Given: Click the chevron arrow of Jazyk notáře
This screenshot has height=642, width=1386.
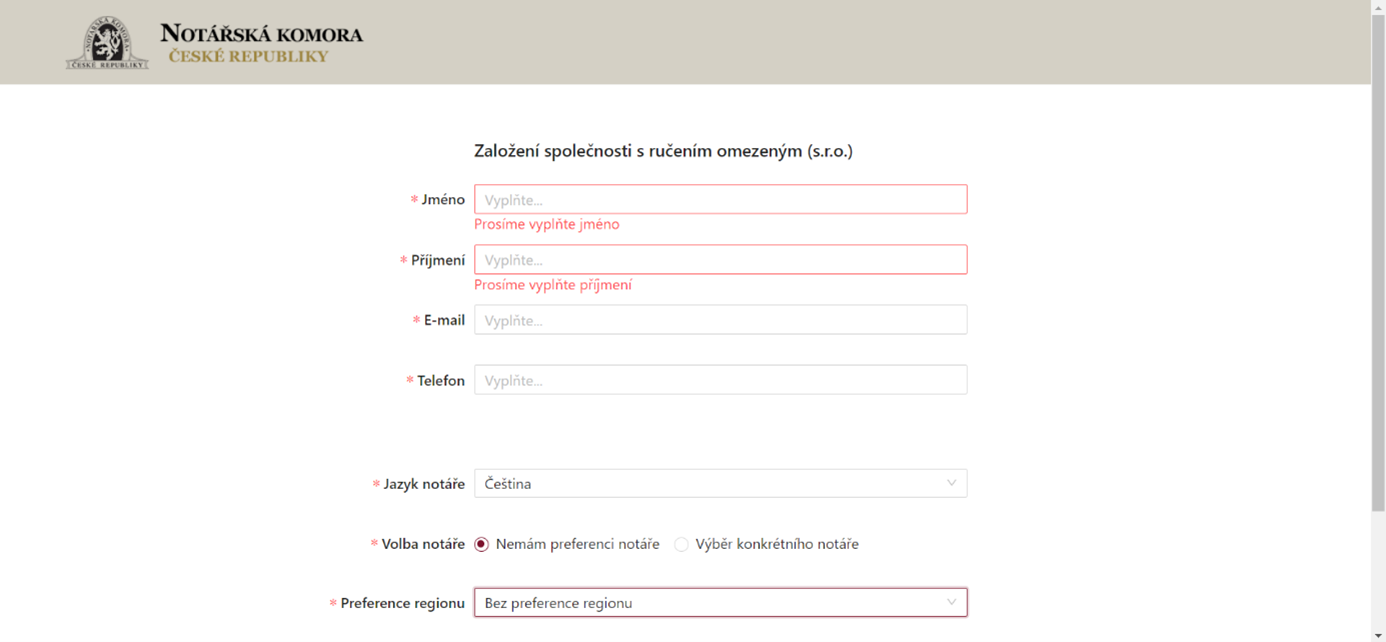Looking at the screenshot, I should [951, 483].
